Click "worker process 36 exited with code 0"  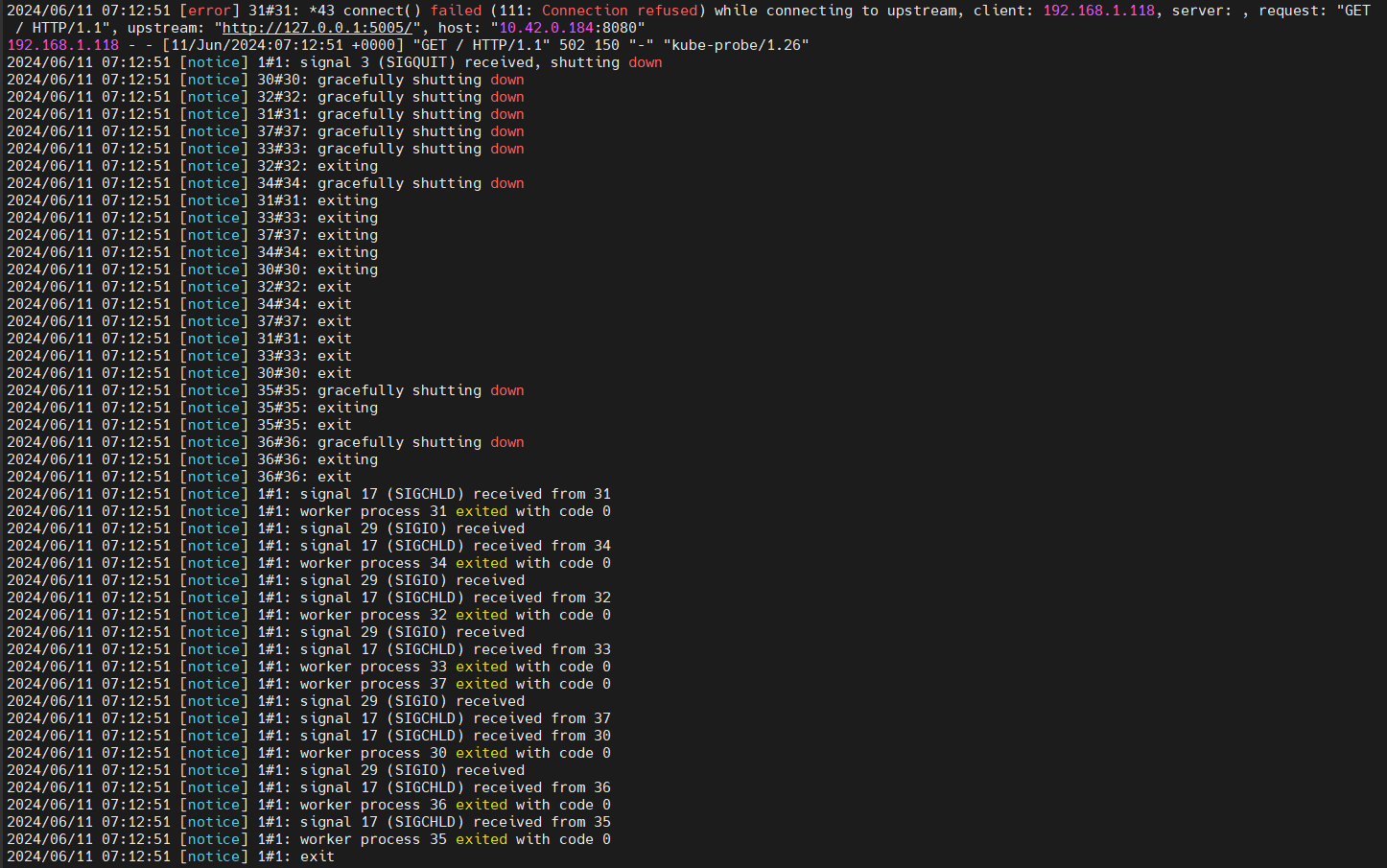[x=455, y=805]
